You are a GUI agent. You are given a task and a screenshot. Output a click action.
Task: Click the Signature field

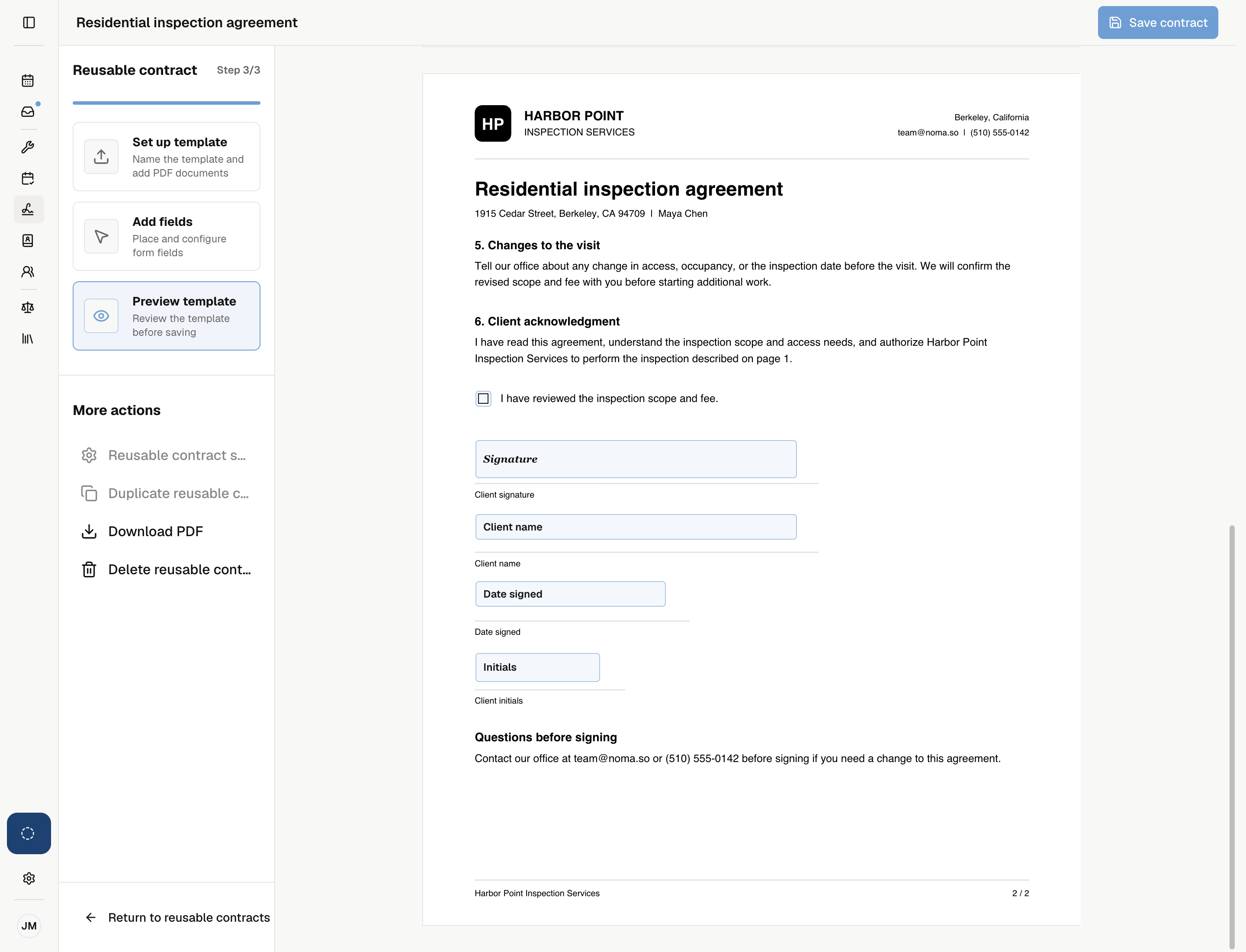tap(636, 459)
